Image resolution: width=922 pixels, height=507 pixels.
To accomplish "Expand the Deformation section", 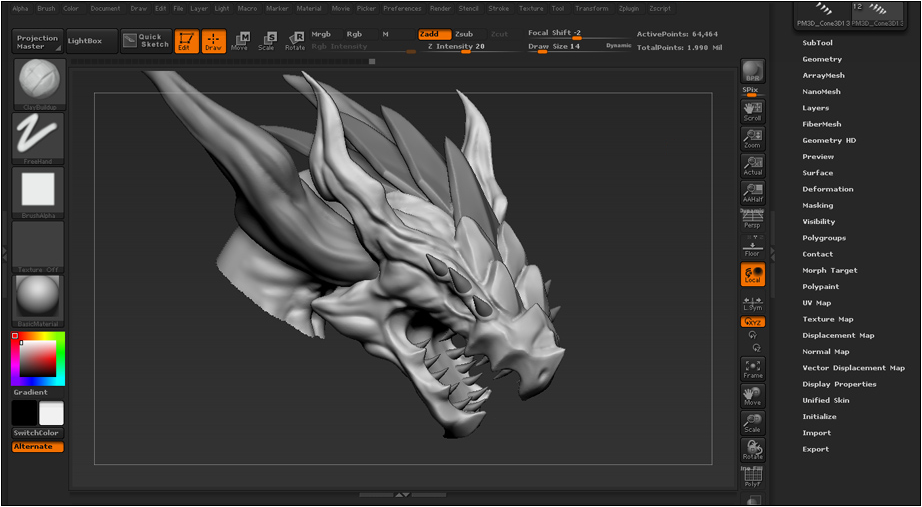I will (x=828, y=189).
